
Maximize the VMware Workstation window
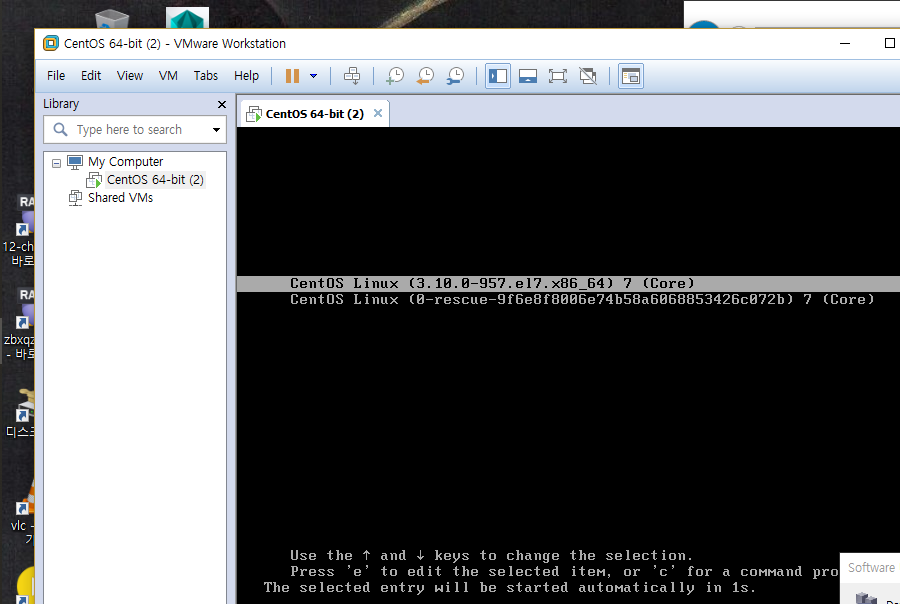pos(889,44)
